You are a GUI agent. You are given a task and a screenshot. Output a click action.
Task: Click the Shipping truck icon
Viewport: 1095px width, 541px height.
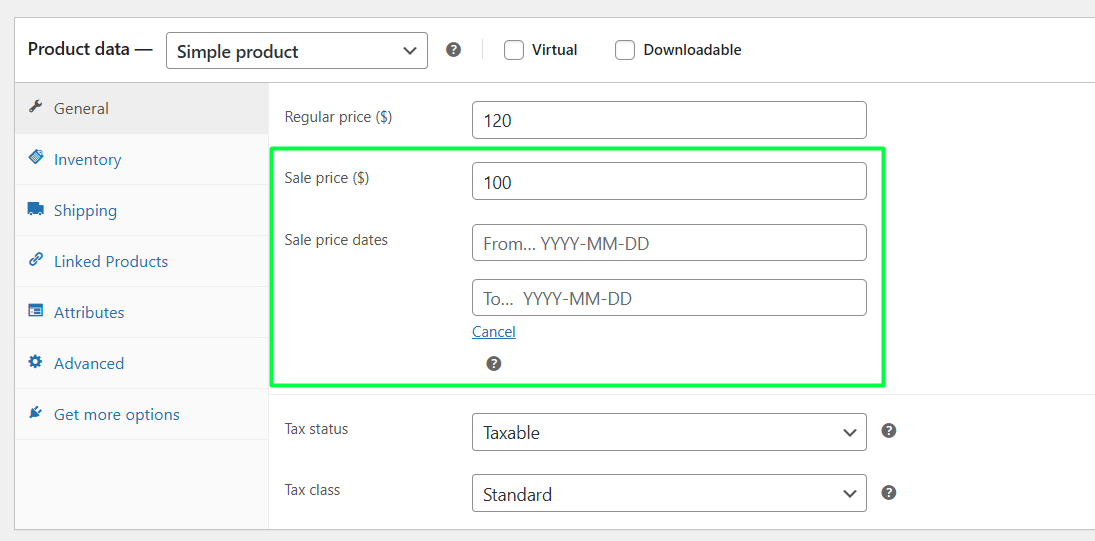pyautogui.click(x=36, y=209)
